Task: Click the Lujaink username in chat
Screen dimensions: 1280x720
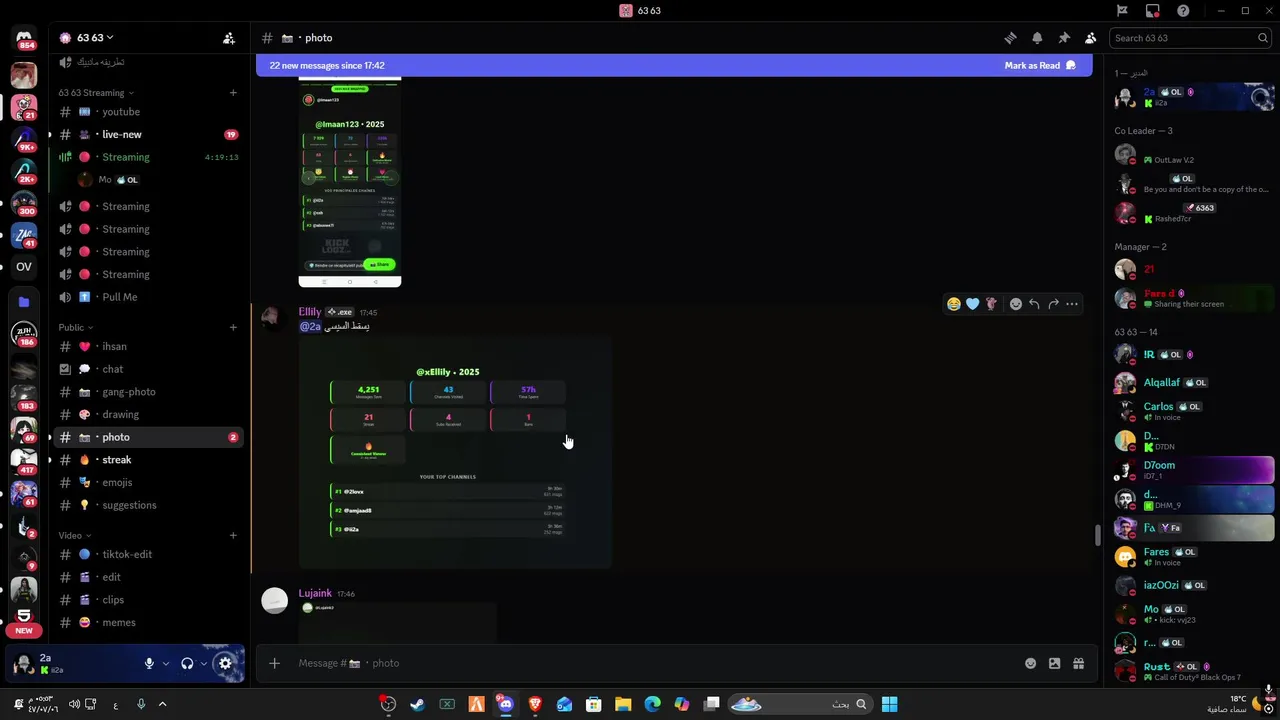Action: coord(315,593)
